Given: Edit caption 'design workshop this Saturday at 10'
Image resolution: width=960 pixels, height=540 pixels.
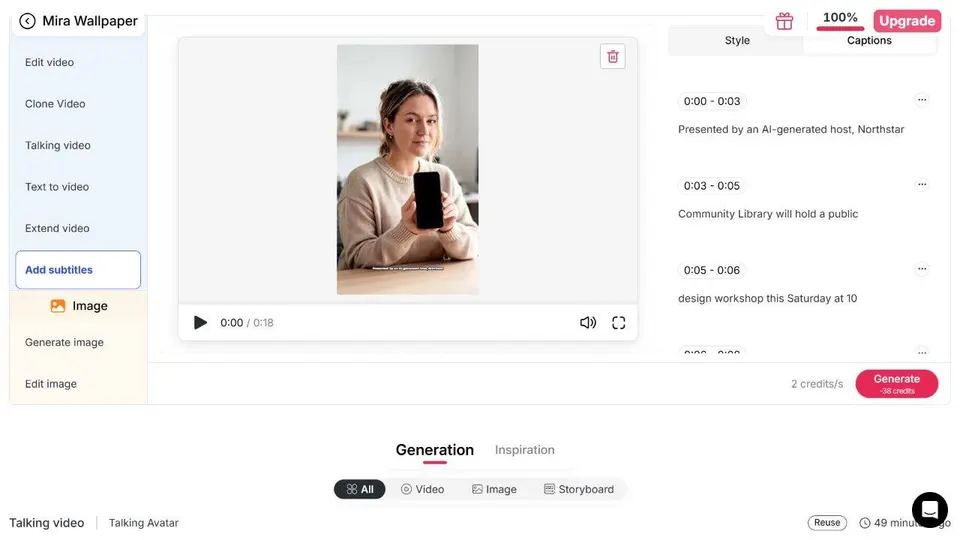Looking at the screenshot, I should [767, 298].
